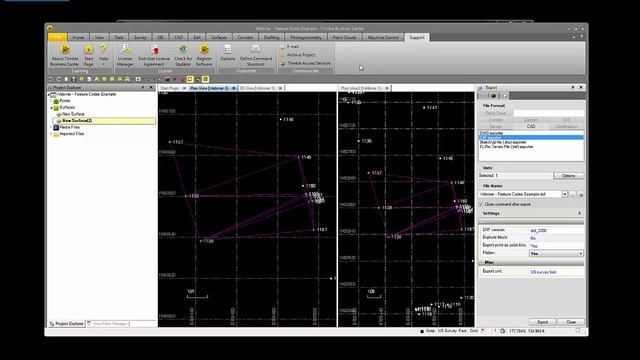Click Export unit value US survey foot

tap(543, 272)
